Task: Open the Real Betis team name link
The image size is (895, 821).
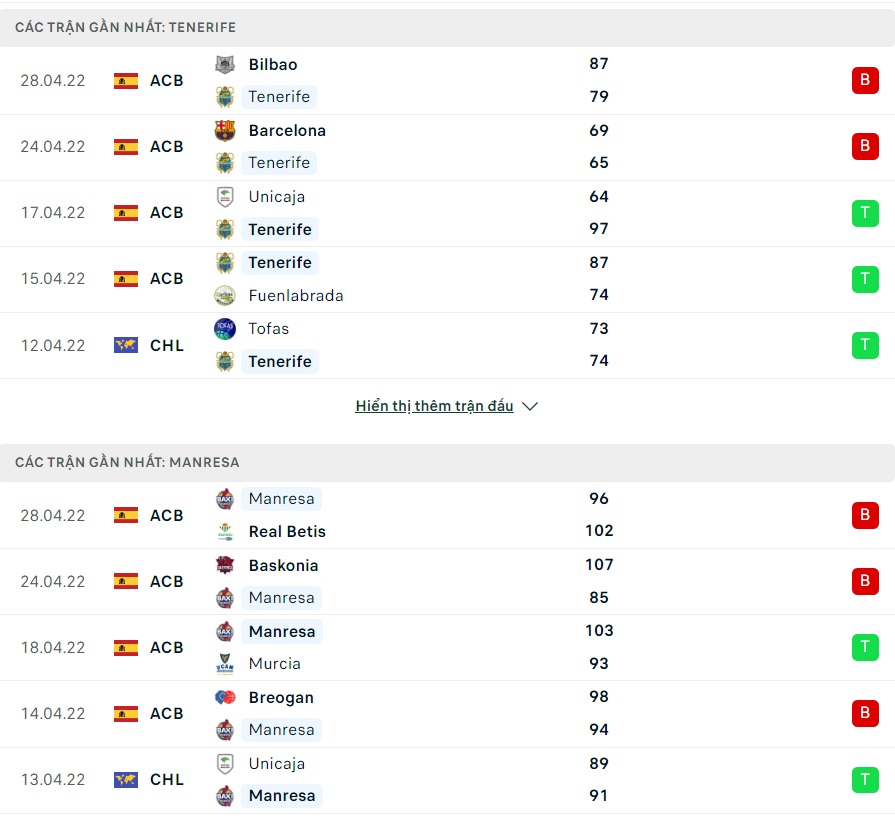Action: (287, 532)
